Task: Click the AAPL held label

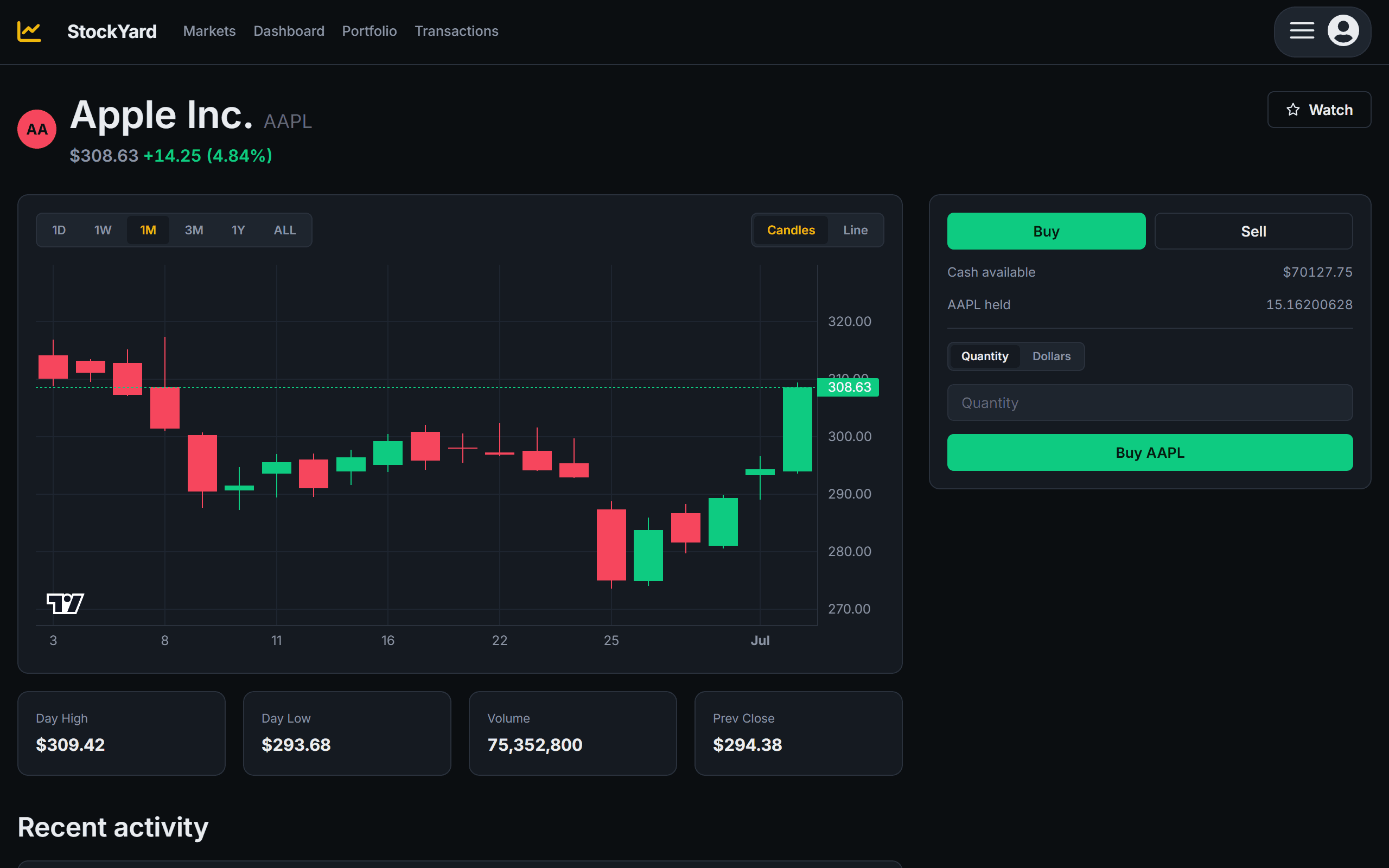Action: 979,305
